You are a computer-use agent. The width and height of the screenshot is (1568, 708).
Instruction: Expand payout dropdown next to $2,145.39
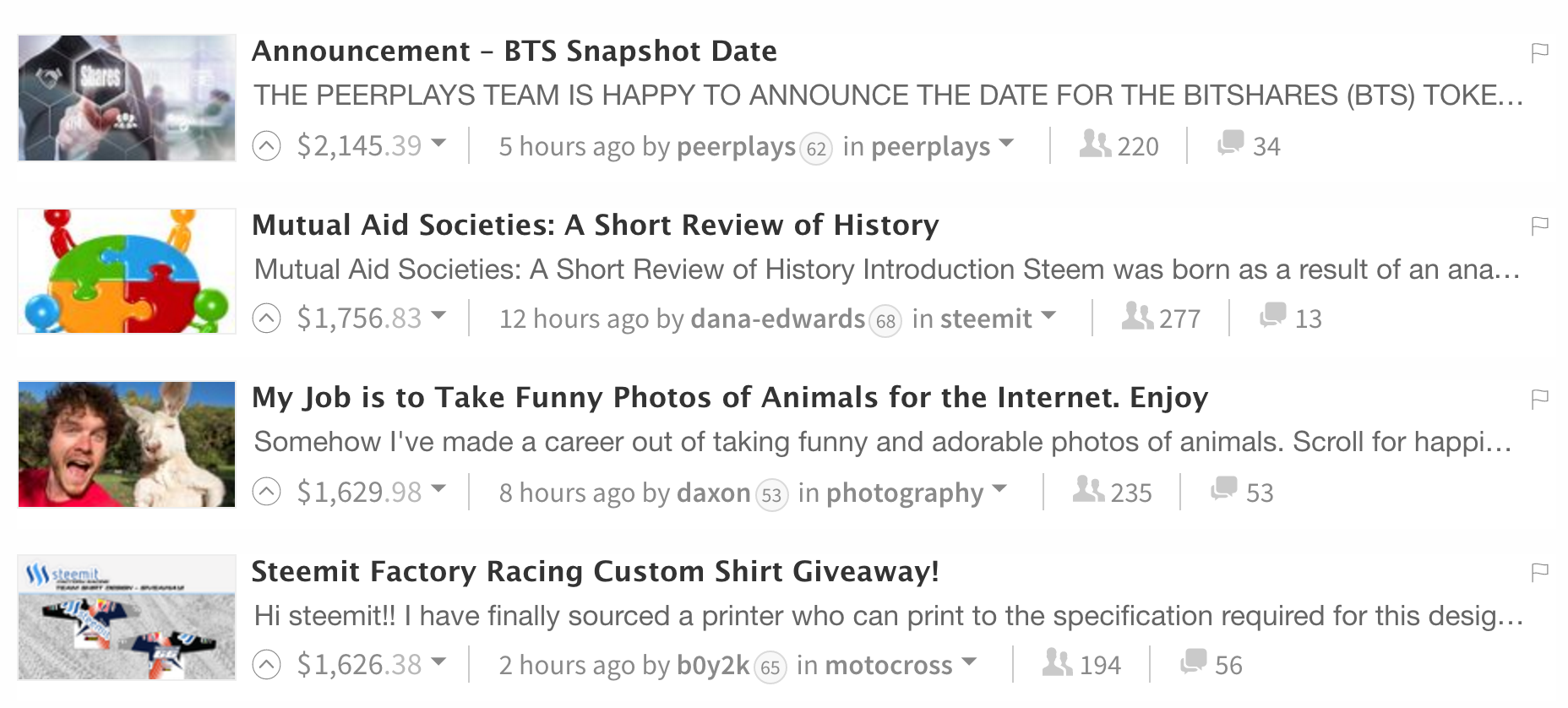(x=438, y=144)
